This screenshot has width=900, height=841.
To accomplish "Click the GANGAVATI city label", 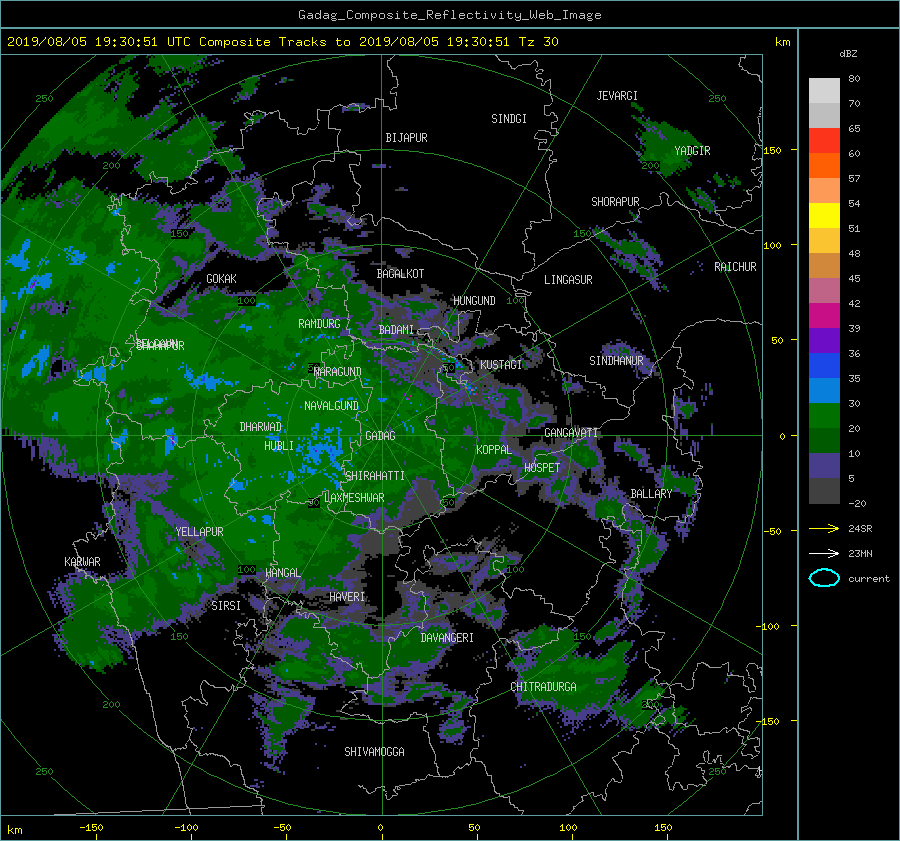I will 571,433.
